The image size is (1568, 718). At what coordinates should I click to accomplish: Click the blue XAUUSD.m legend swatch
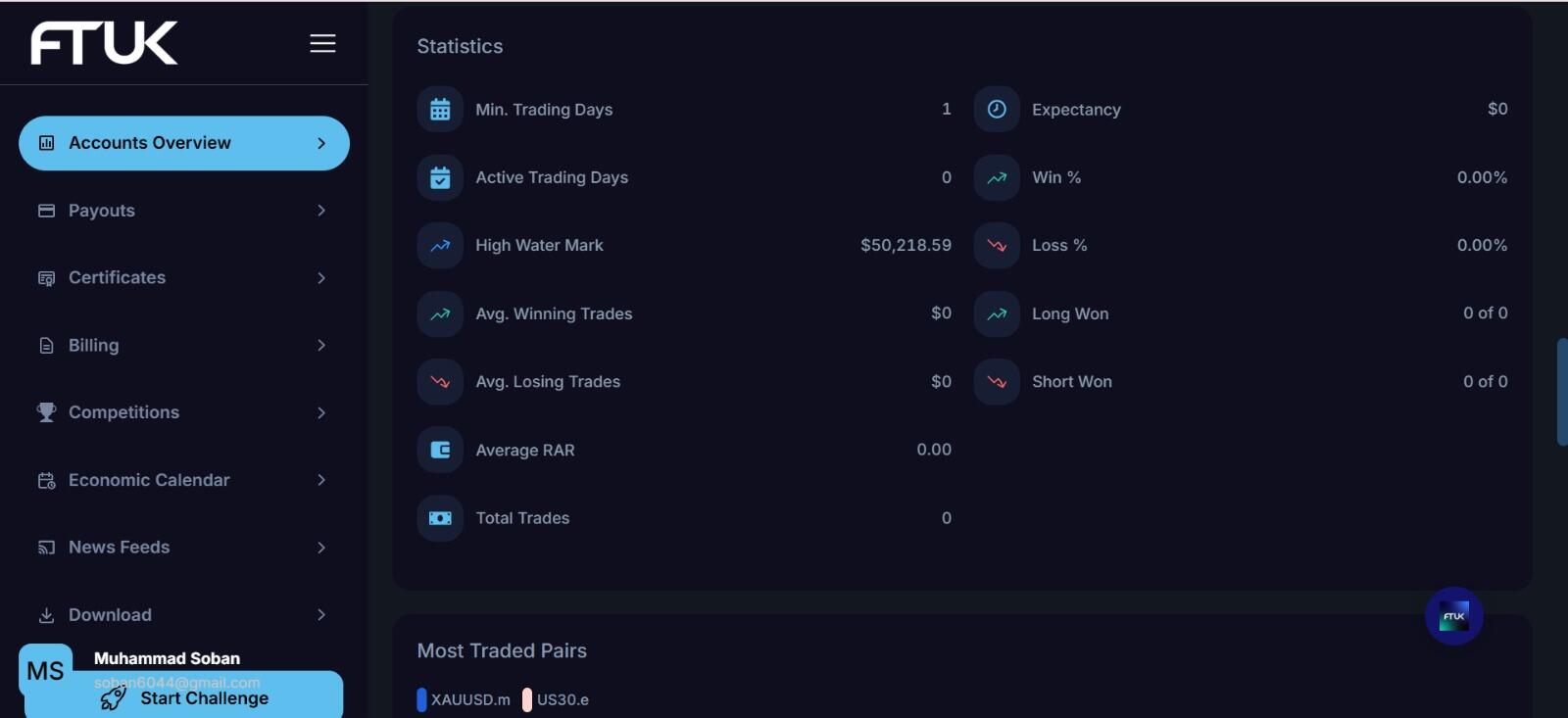coord(421,699)
